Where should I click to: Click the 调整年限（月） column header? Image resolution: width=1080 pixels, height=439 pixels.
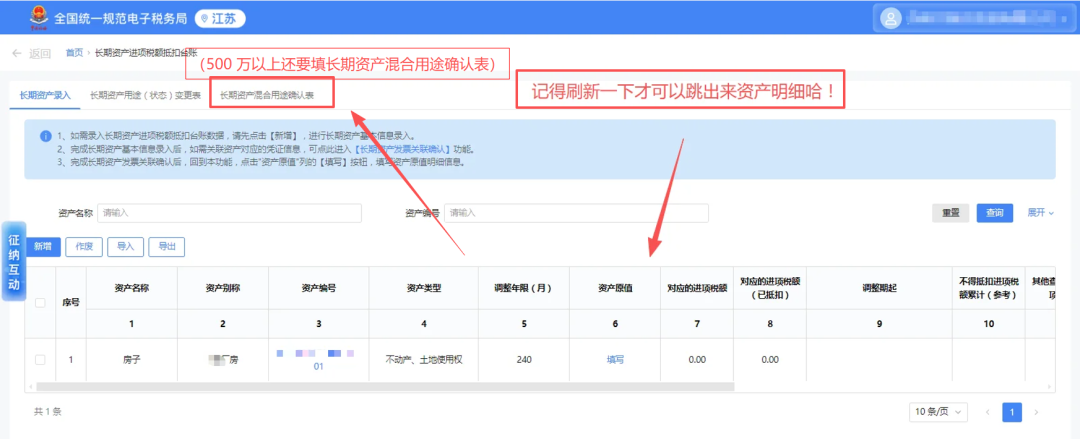pos(523,288)
